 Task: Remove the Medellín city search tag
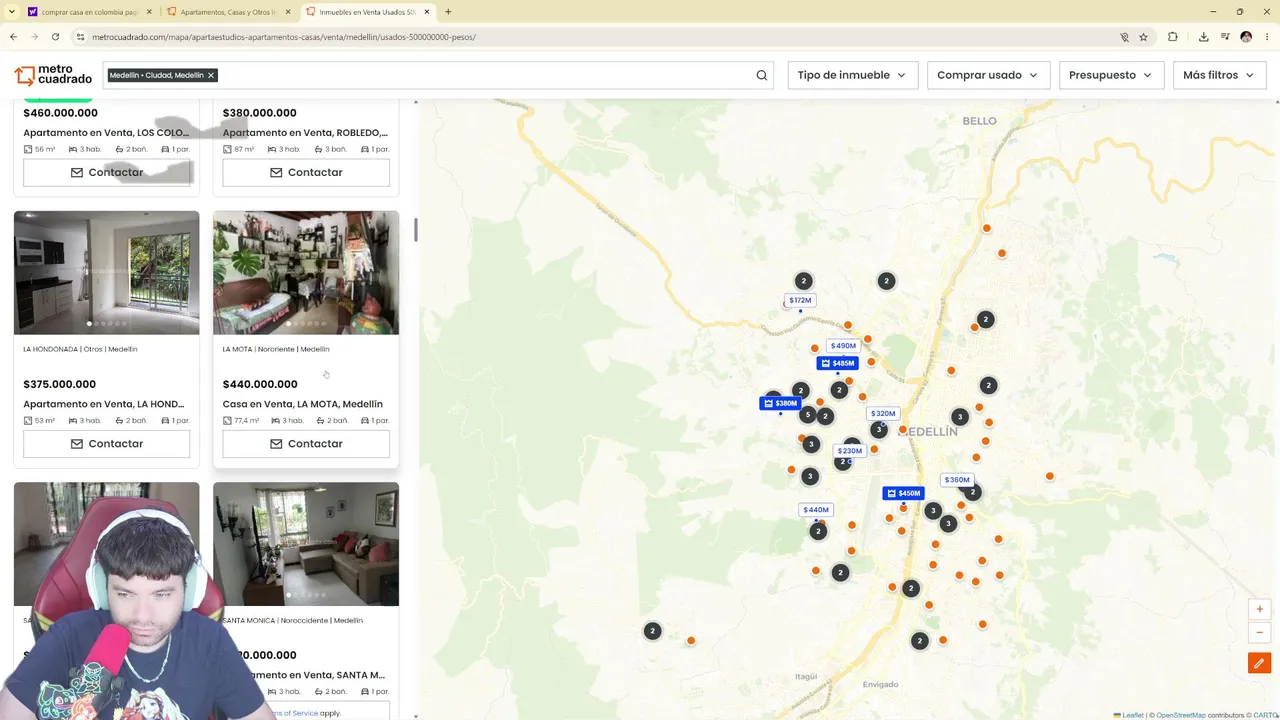point(211,75)
